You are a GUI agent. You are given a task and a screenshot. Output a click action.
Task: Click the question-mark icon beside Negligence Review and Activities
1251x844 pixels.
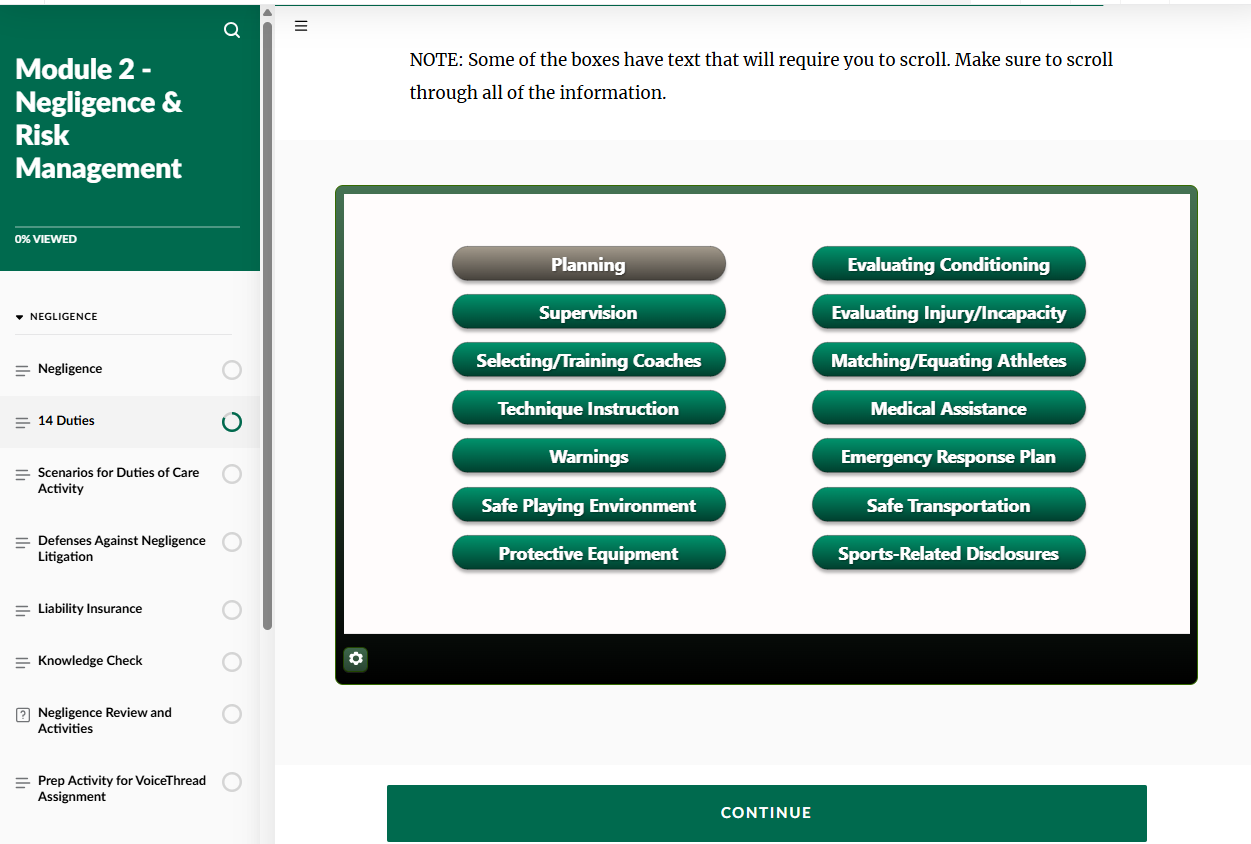[x=22, y=714]
